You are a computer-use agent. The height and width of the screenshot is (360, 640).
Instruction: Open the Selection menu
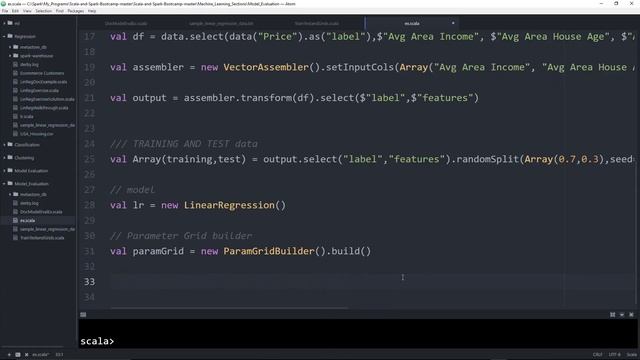coord(43,11)
